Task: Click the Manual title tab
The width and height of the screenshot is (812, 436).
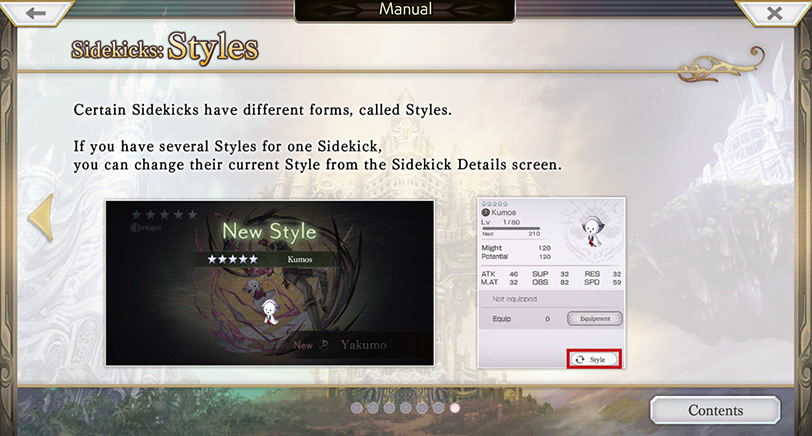Action: click(405, 10)
